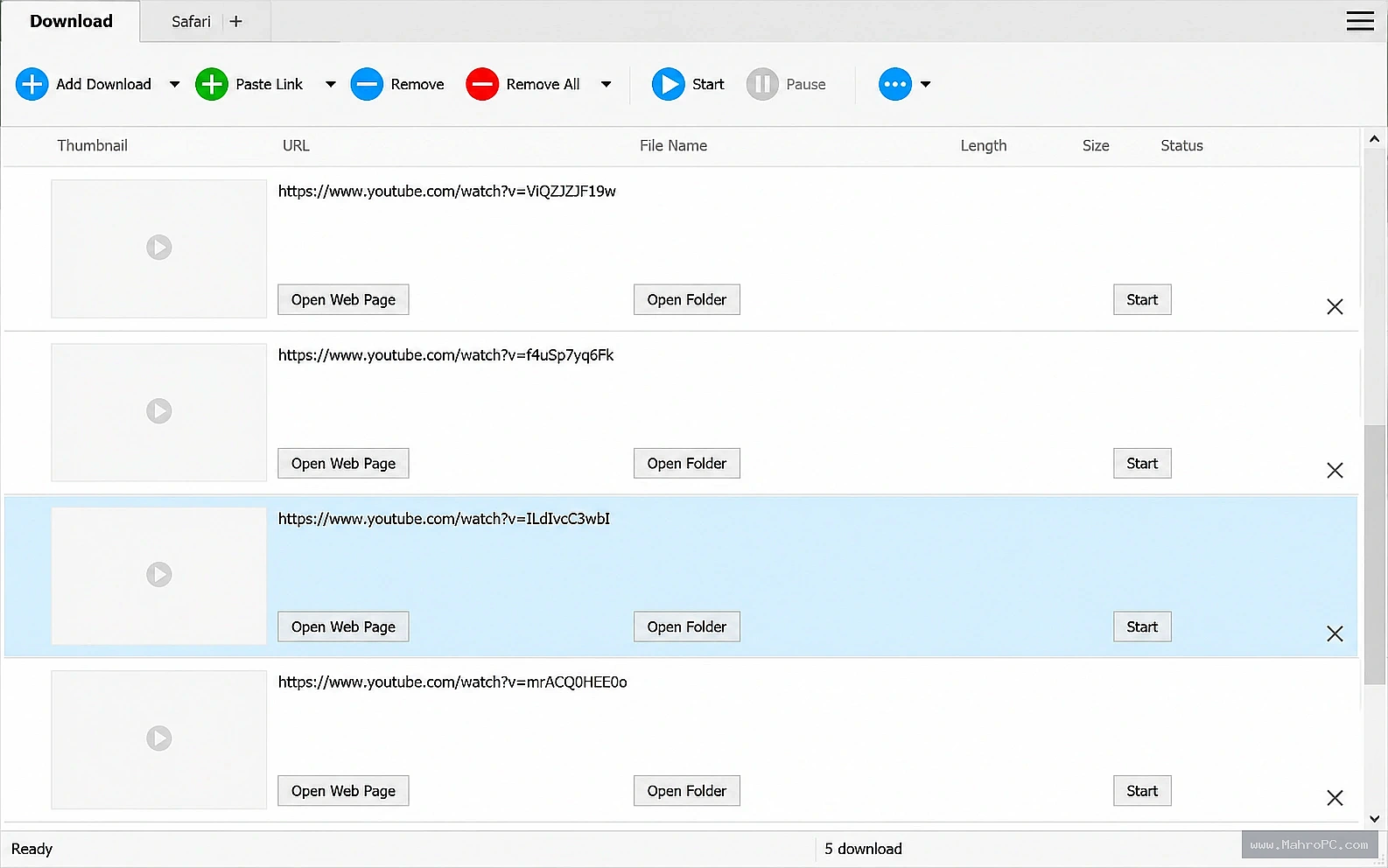Select thumbnail of f4uSp7yq6Fk video
1388x868 pixels.
coord(158,412)
